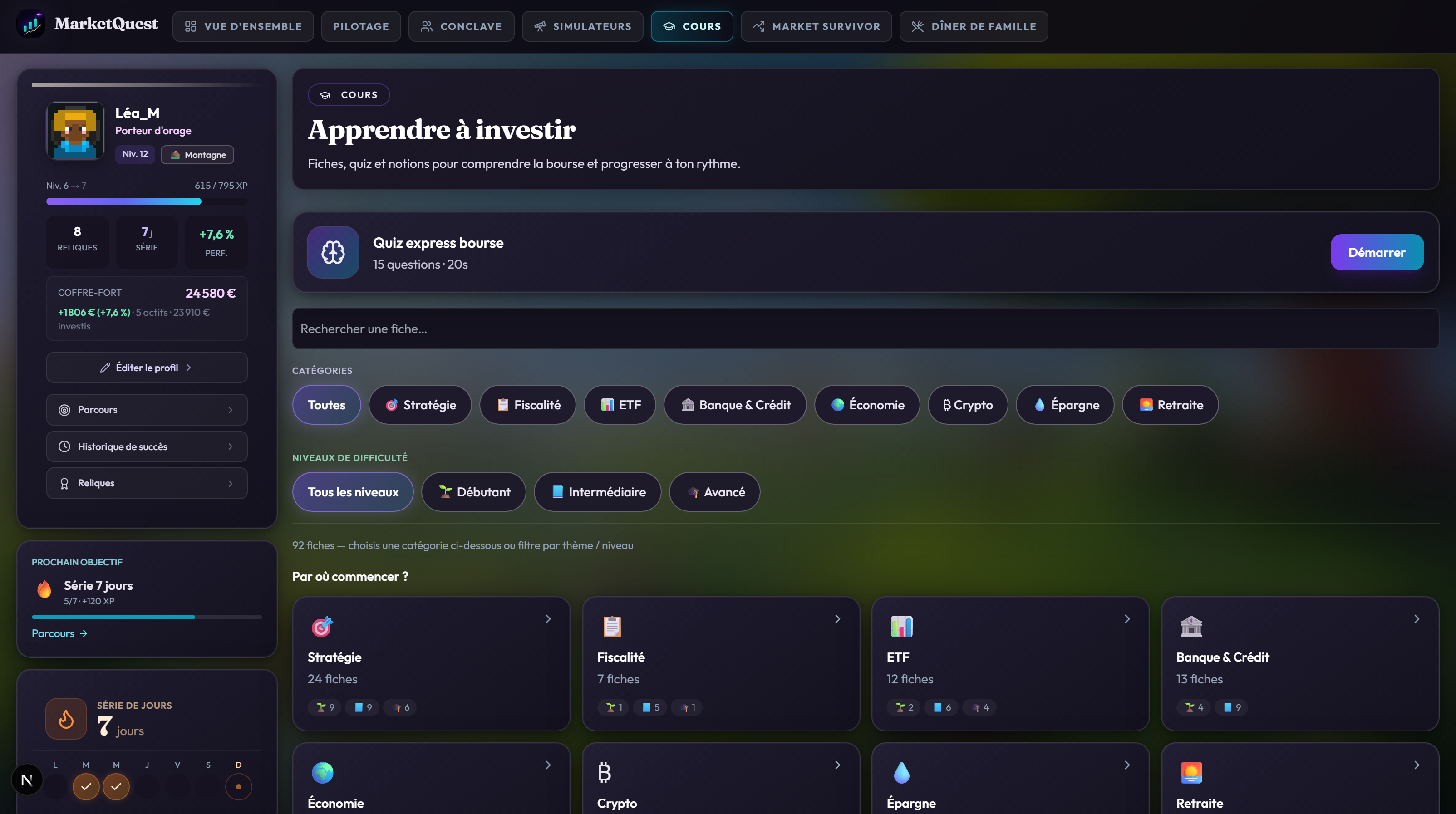Open the Parcours row in profile panel
1456x814 pixels.
[147, 410]
